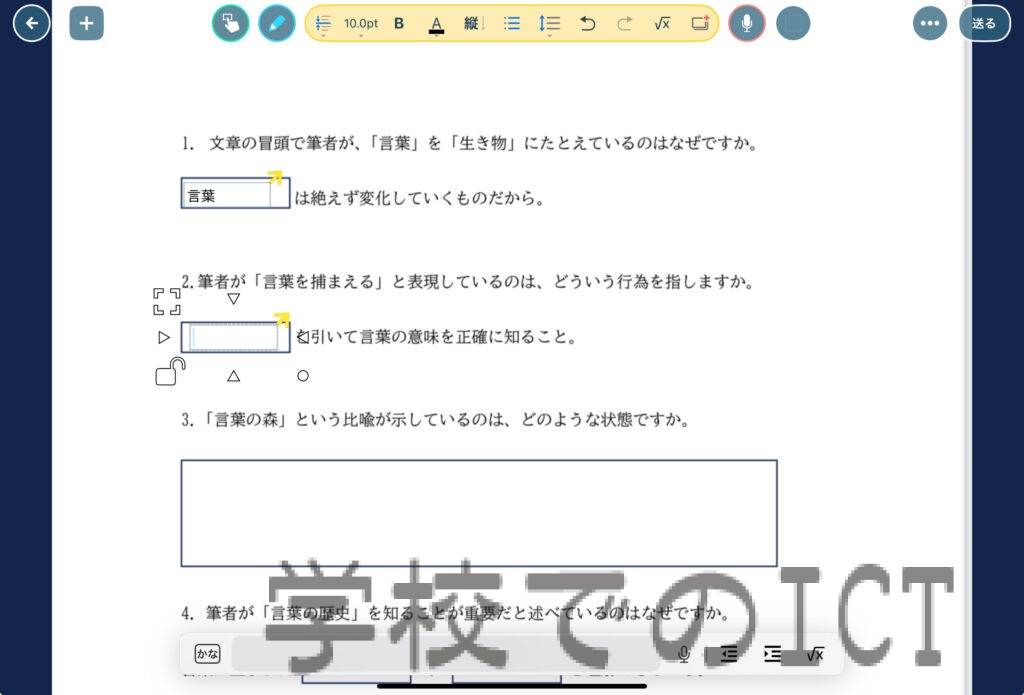This screenshot has height=695, width=1024.
Task: Insert a new text box
Action: [x=700, y=23]
